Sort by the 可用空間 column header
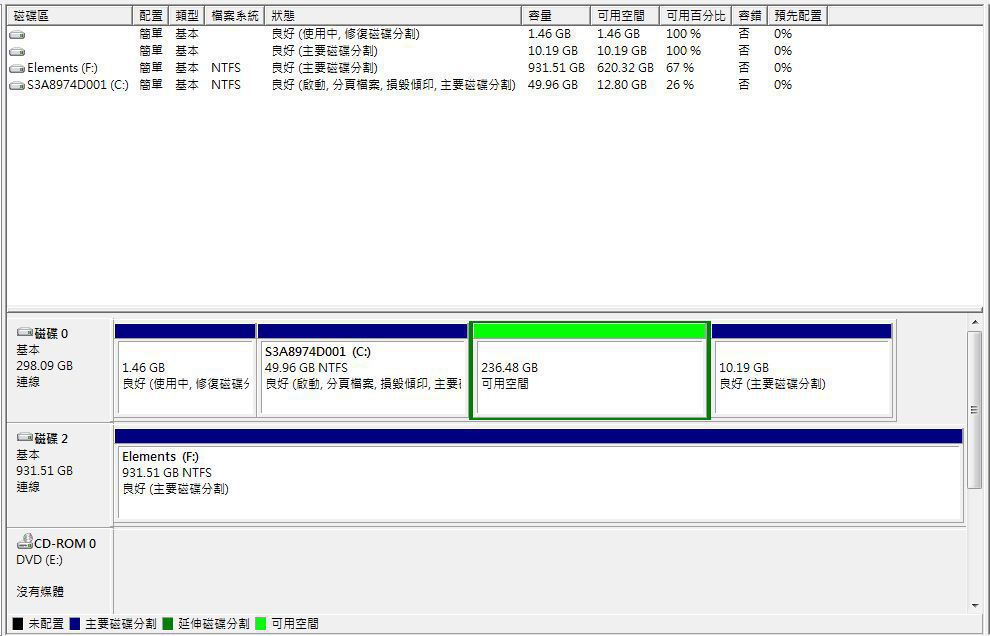This screenshot has width=990, height=636. click(625, 16)
